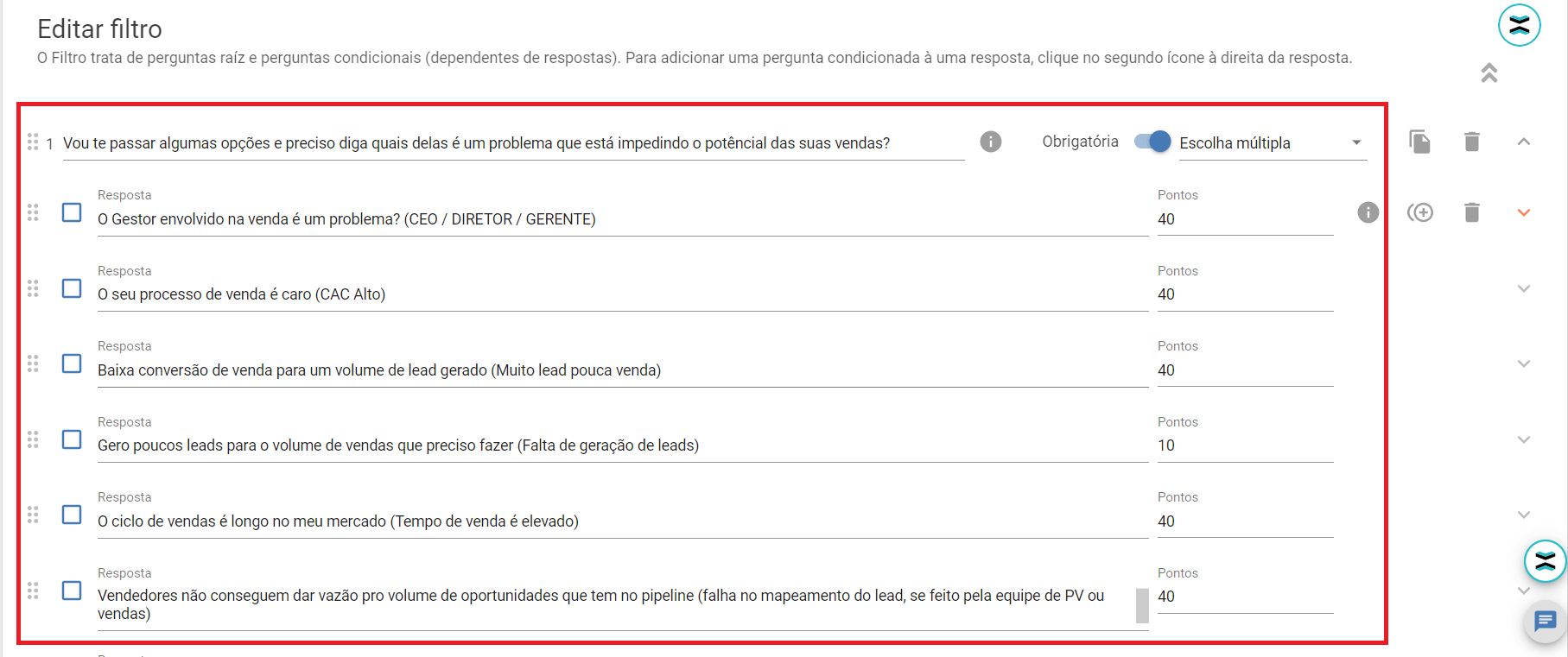Toggle the Obrigatória switch off

click(1152, 142)
